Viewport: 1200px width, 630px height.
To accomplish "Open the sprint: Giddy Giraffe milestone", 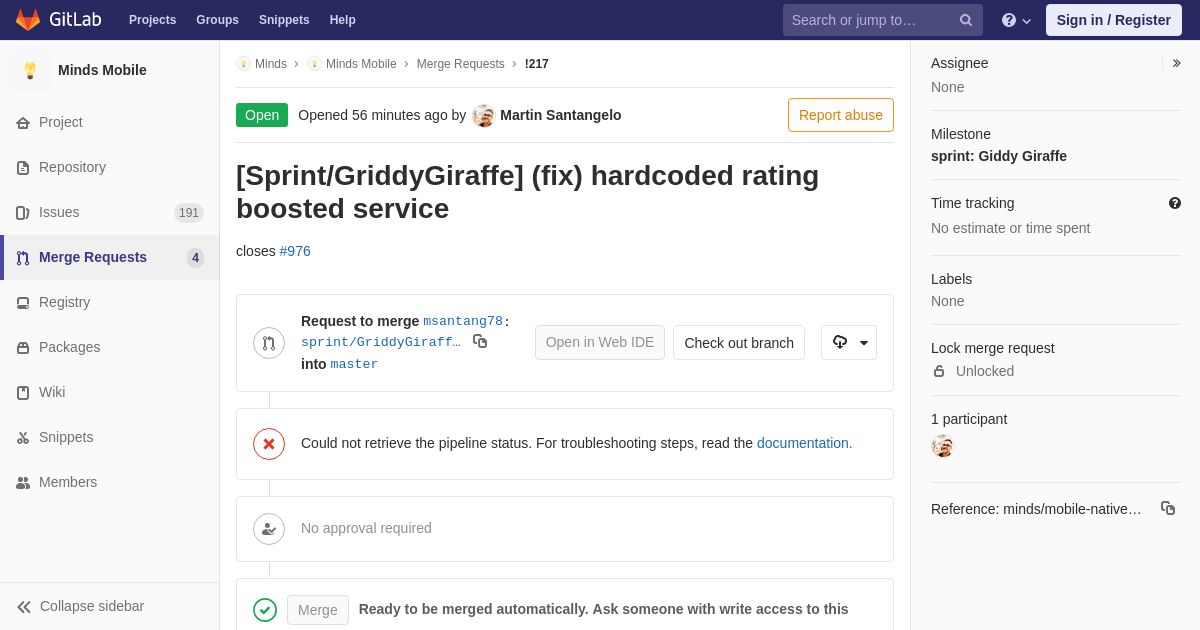I will 999,156.
